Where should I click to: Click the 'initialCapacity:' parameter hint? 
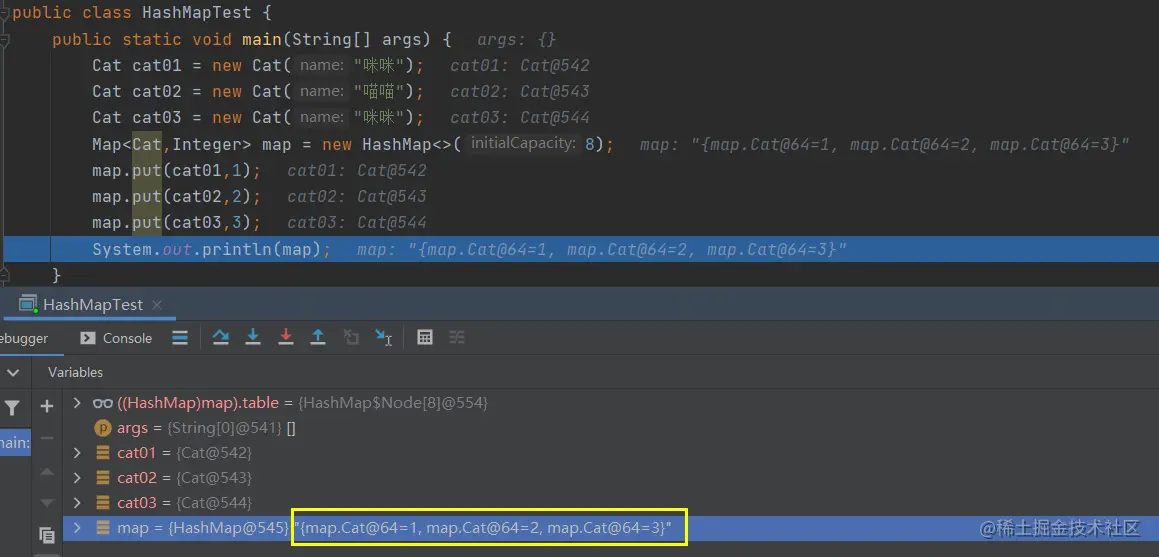[x=523, y=143]
